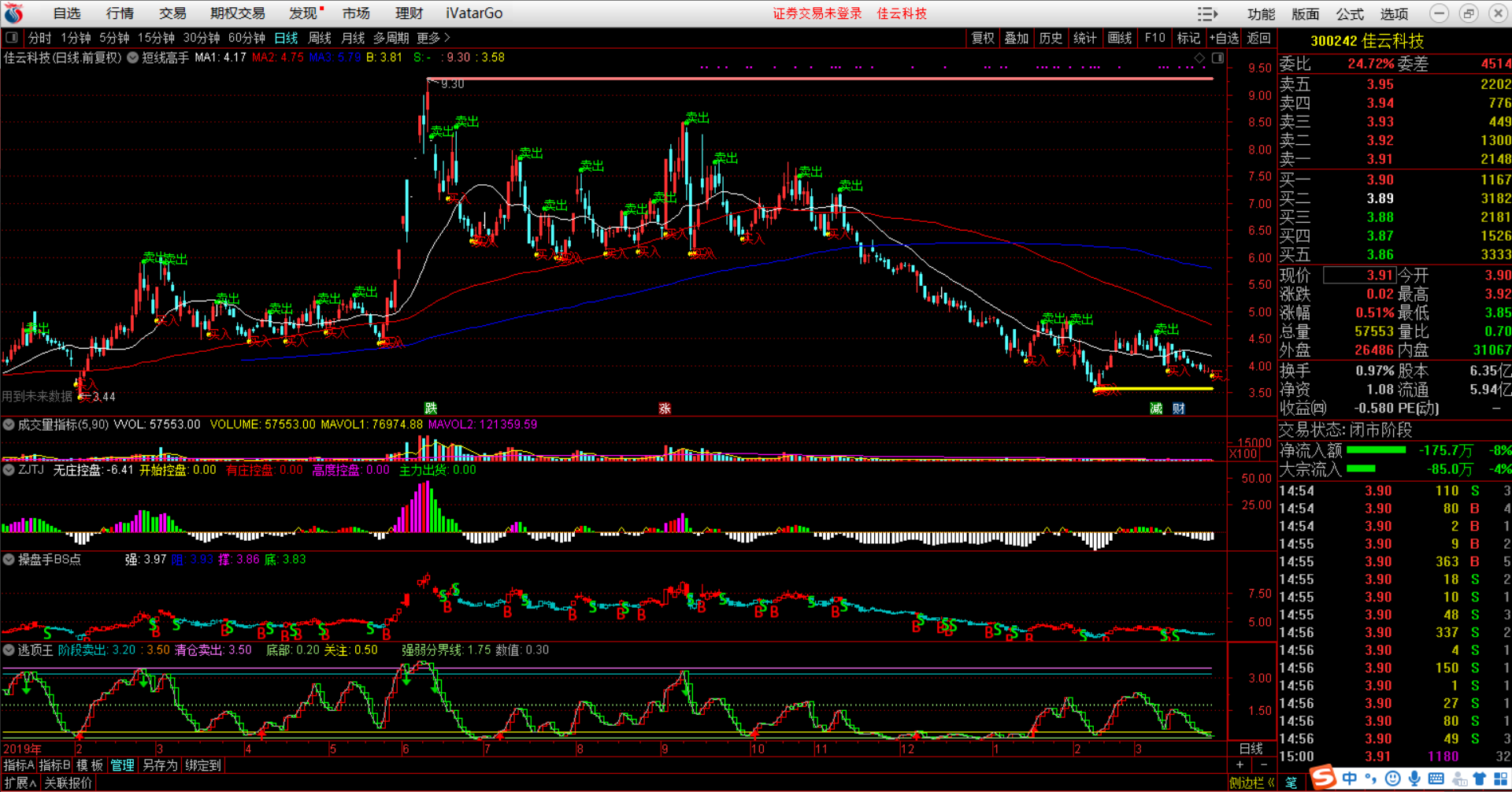Click the 标记 toolbar button
The width and height of the screenshot is (1512, 792).
(1188, 38)
